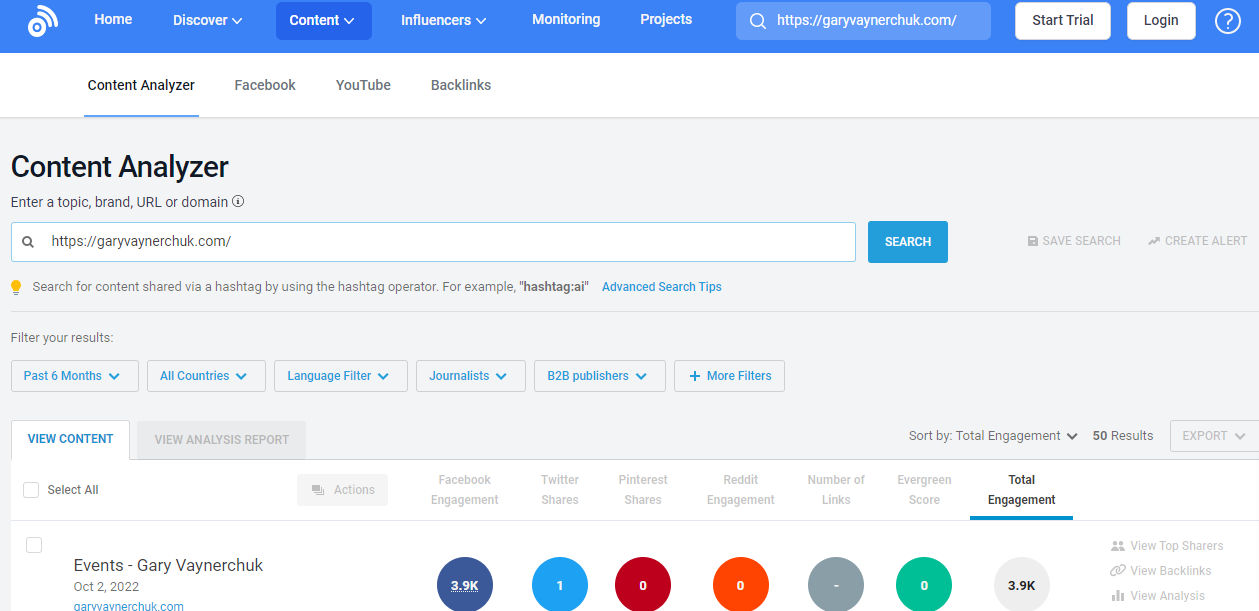Screen dimensions: 1259x611
Task: Switch to the Facebook tab
Action: tap(265, 85)
